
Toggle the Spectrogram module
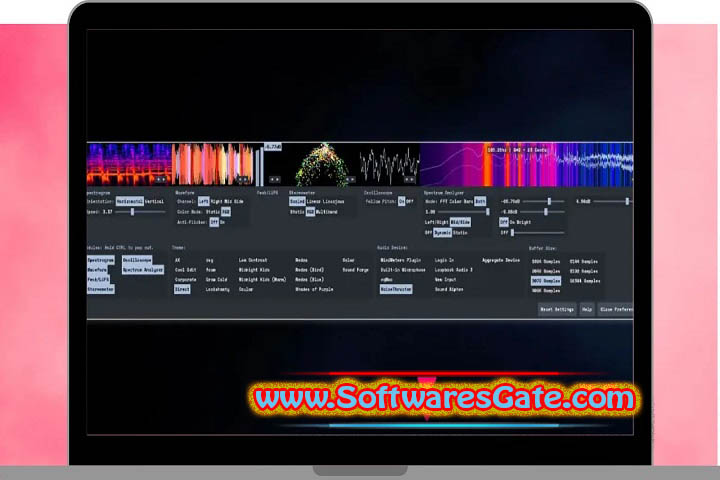[101, 260]
